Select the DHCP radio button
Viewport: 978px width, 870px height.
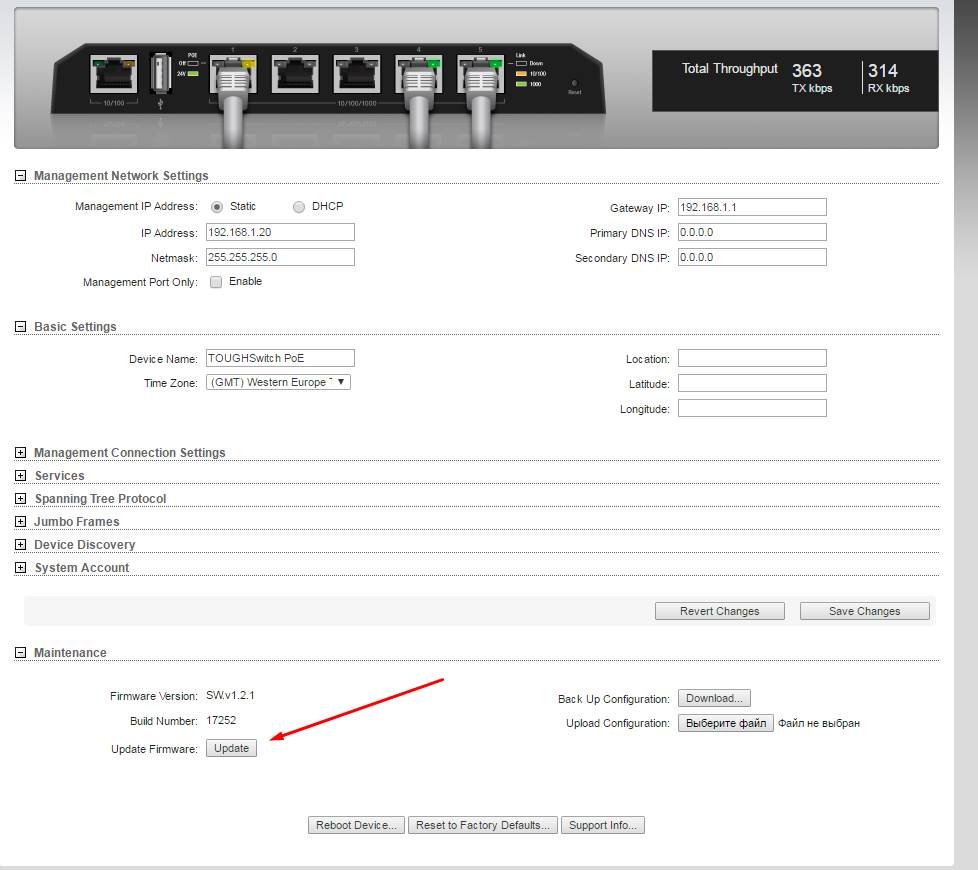(x=299, y=207)
